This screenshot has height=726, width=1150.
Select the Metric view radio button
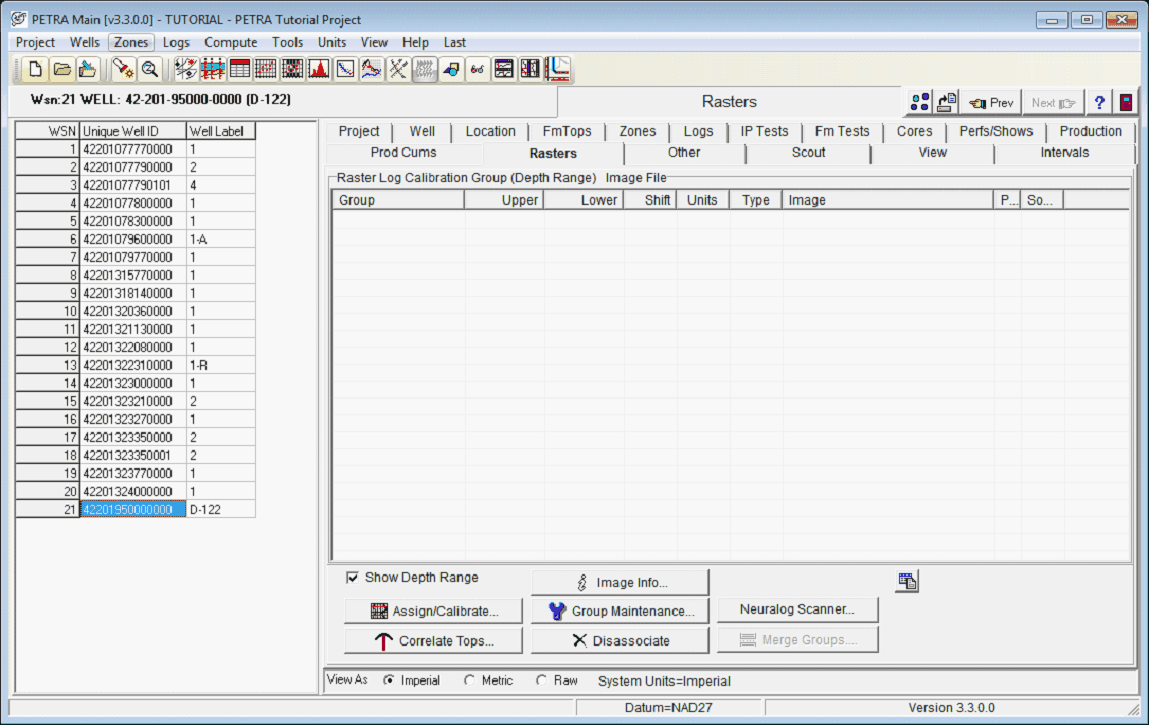click(x=470, y=681)
